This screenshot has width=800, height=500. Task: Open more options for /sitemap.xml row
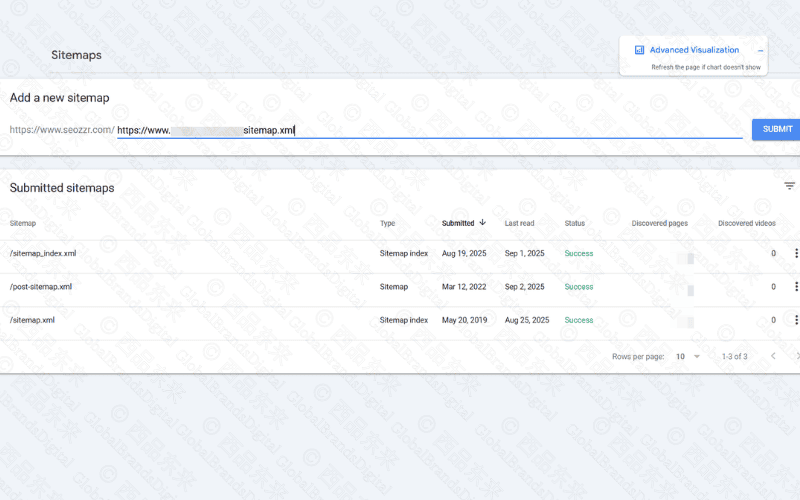click(x=796, y=320)
